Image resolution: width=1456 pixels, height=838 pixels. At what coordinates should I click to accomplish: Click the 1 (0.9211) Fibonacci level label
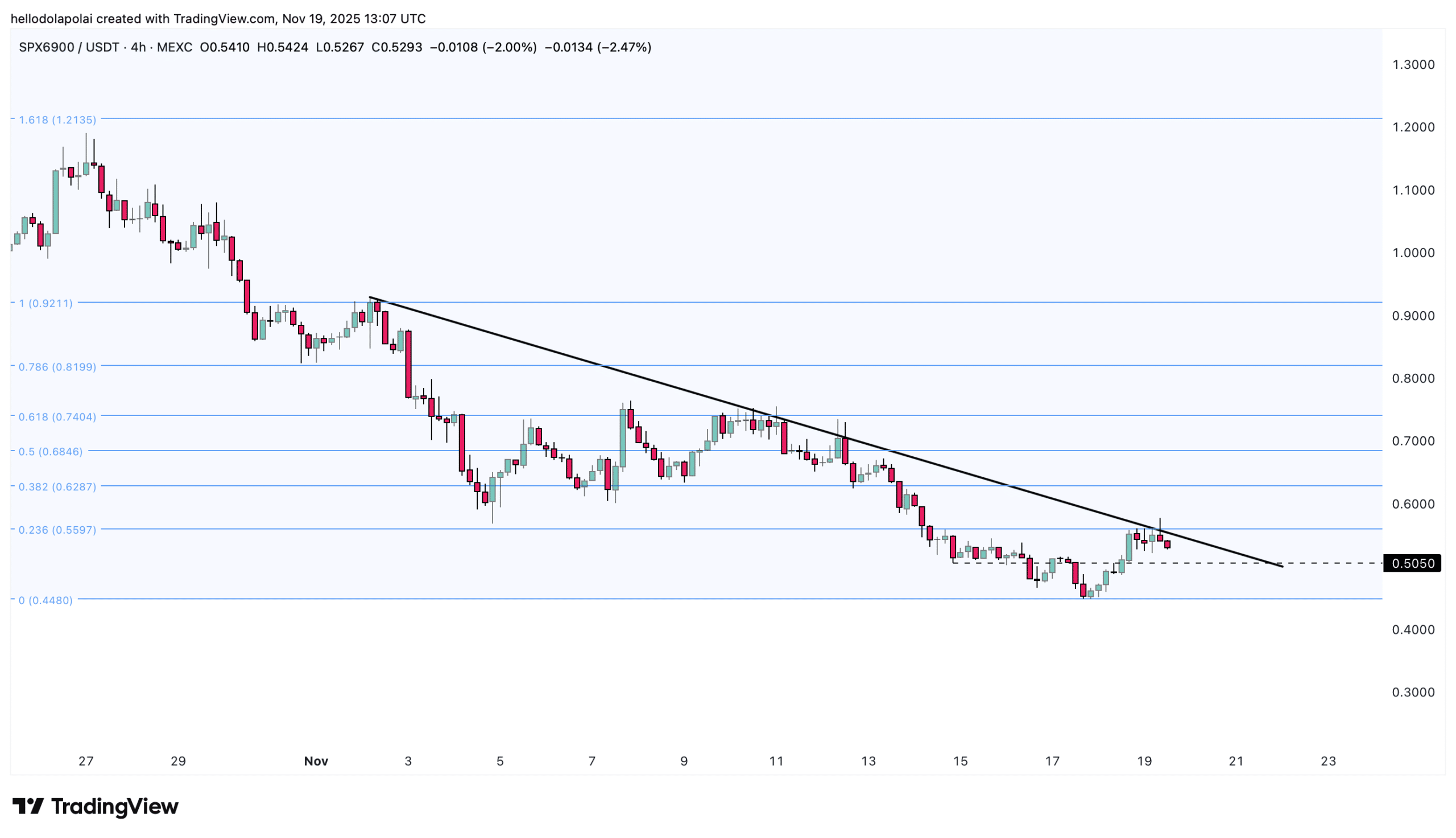(45, 303)
